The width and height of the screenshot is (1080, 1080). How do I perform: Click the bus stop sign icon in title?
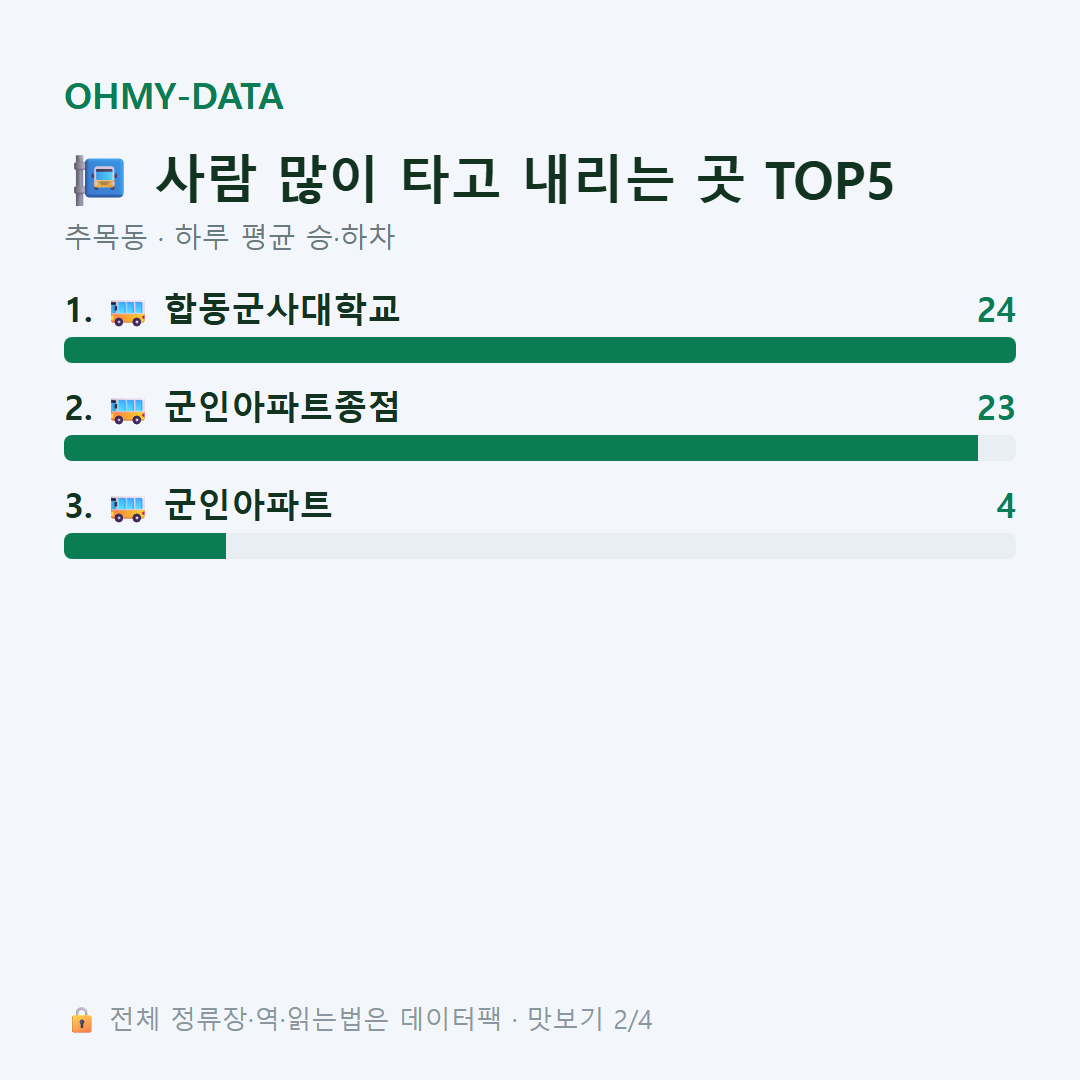tap(99, 180)
